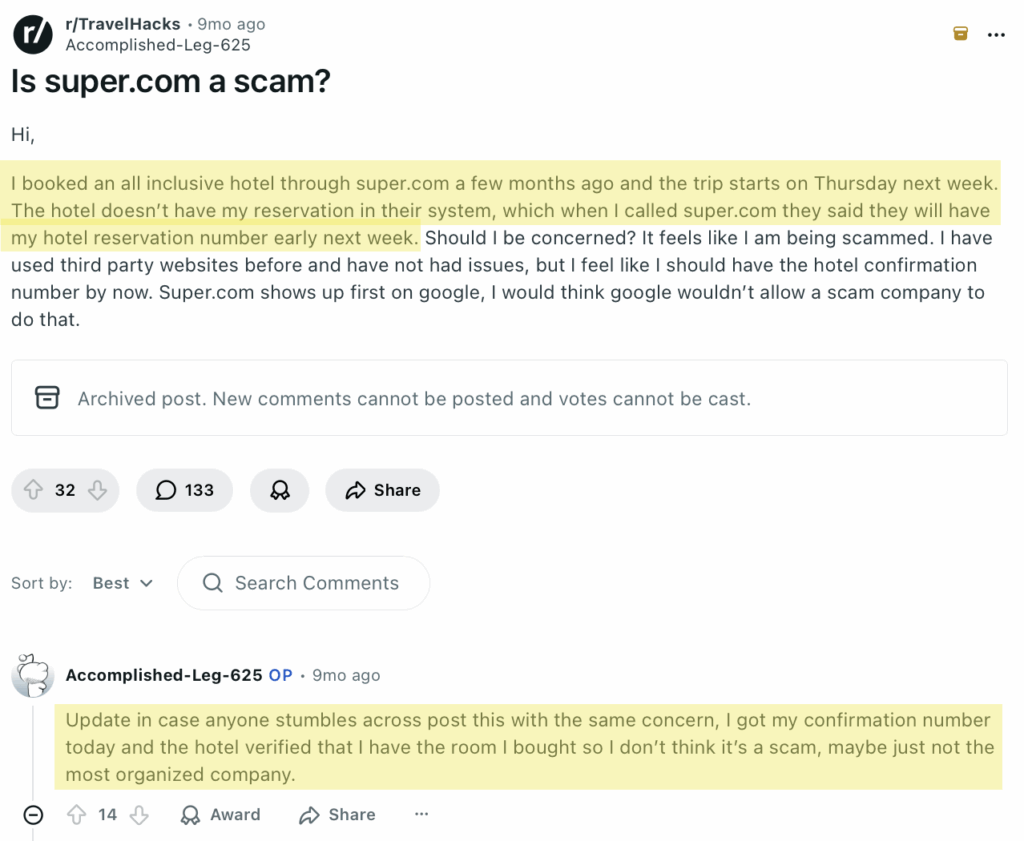Viewport: 1024px width, 841px height.
Task: Open the post's three-dot overflow menu
Action: 997,35
